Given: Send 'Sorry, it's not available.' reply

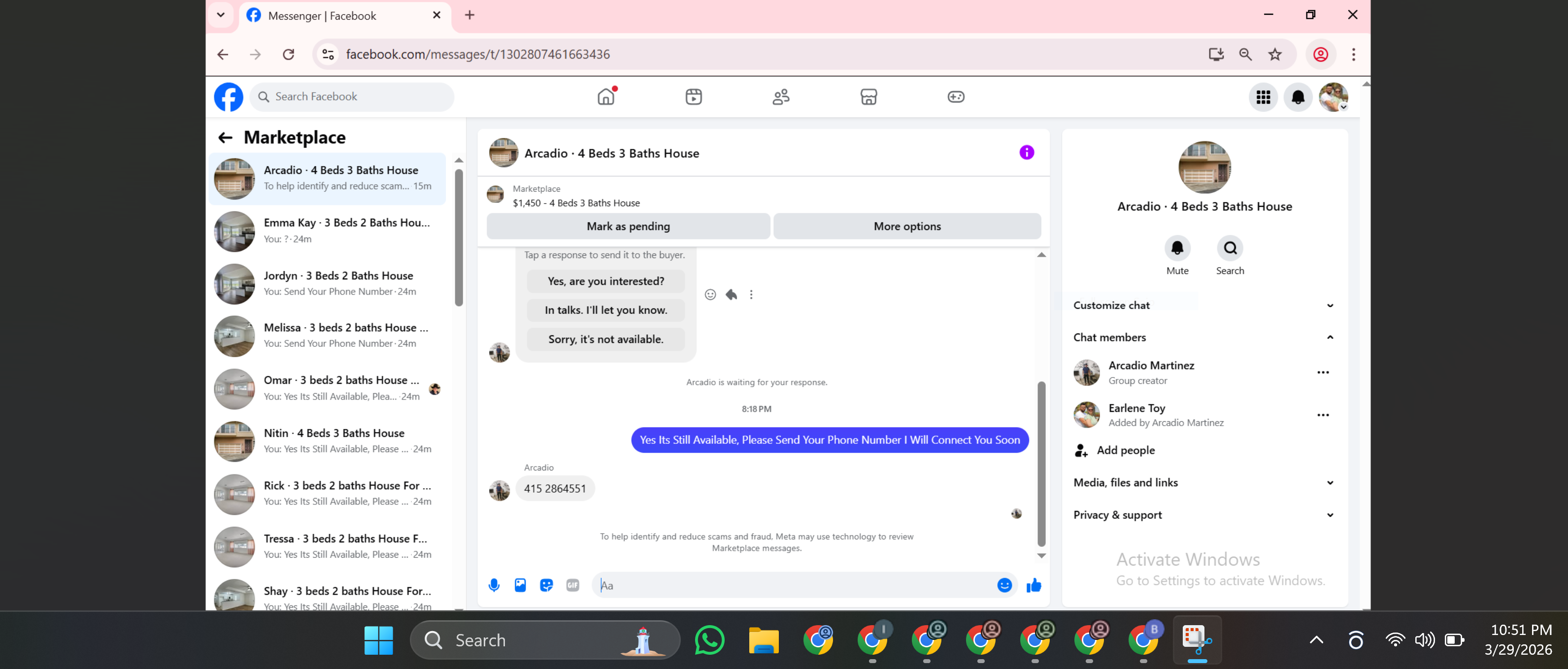Looking at the screenshot, I should tap(605, 339).
